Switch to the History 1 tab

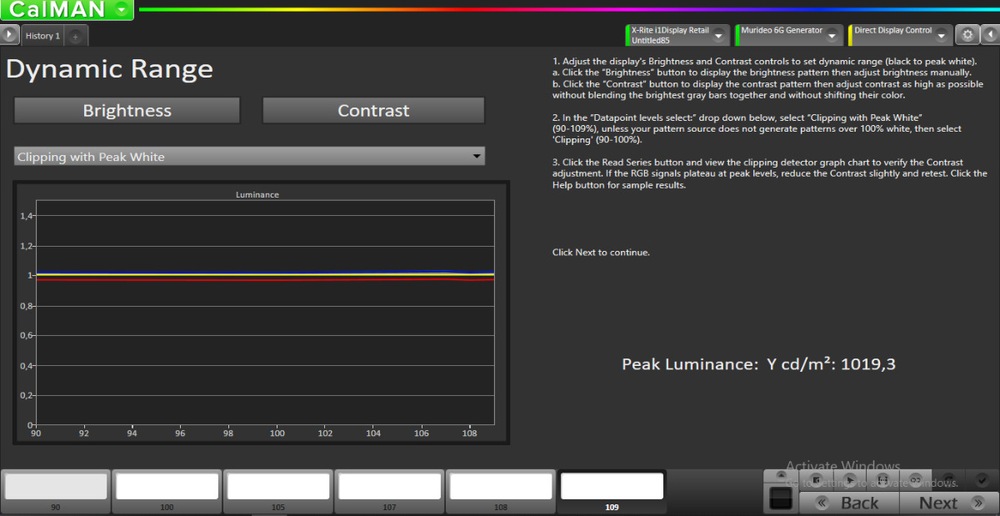tap(43, 36)
